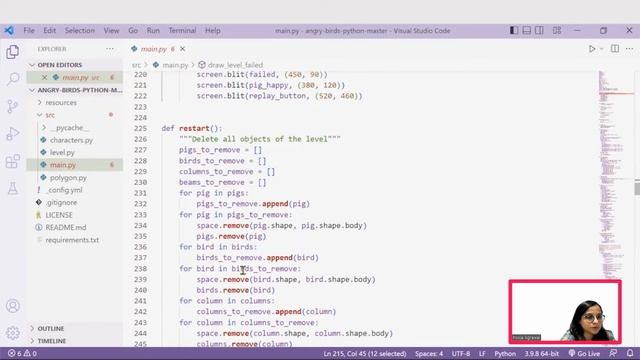Collapse the Open Editors section
Image resolution: width=640 pixels, height=360 pixels.
pyautogui.click(x=59, y=65)
